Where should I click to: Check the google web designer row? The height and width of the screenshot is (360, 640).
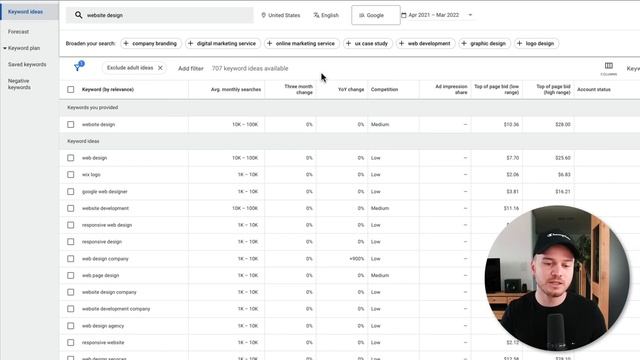click(x=71, y=191)
